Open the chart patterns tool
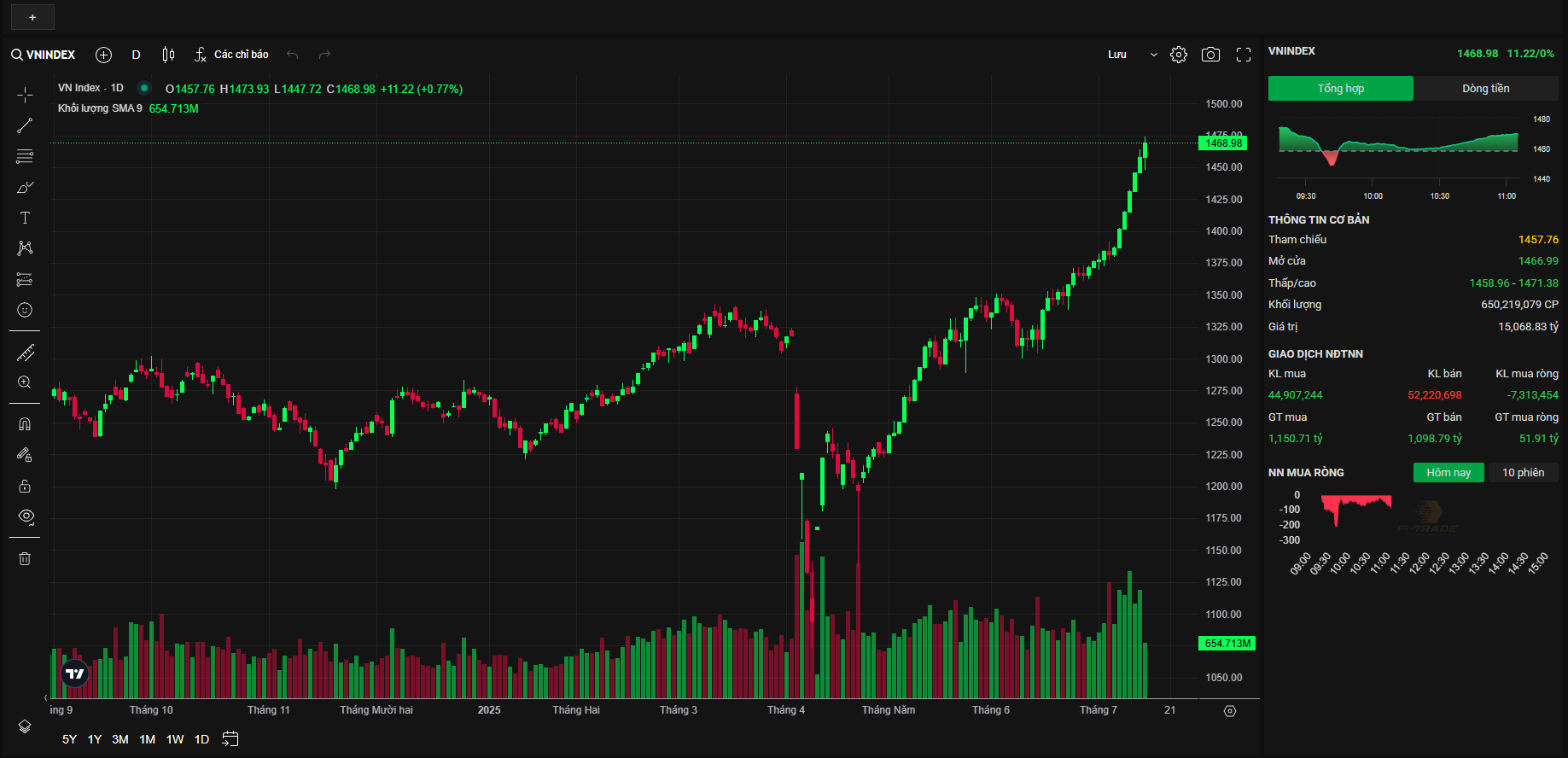 25,248
